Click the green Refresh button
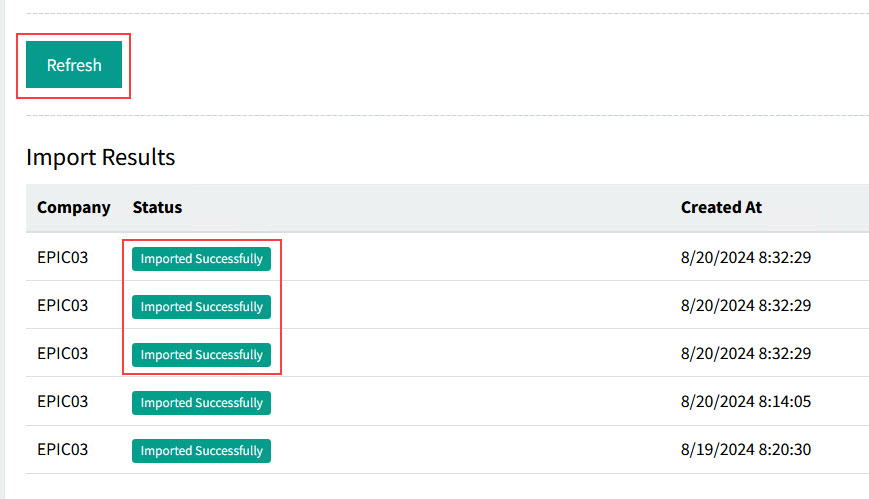This screenshot has height=499, width=869. coord(74,65)
